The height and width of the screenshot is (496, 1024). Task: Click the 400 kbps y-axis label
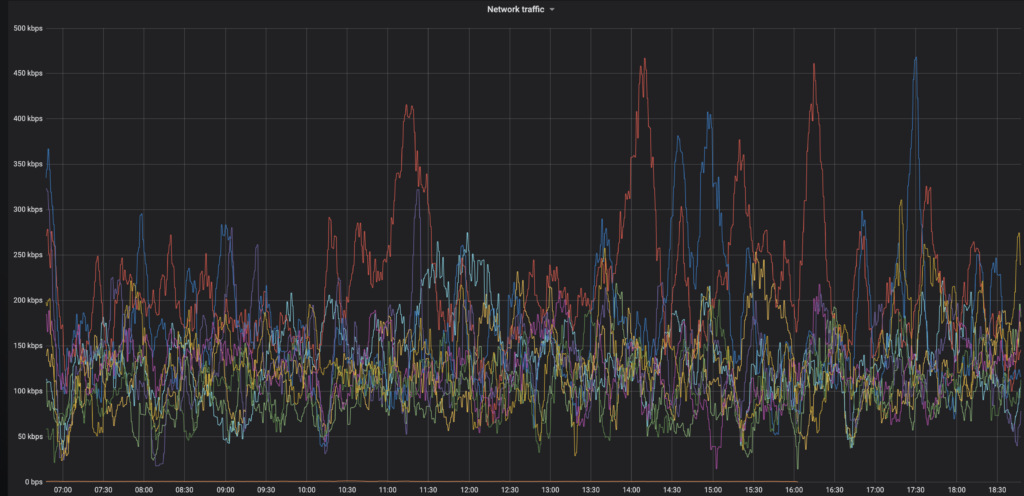[x=26, y=118]
